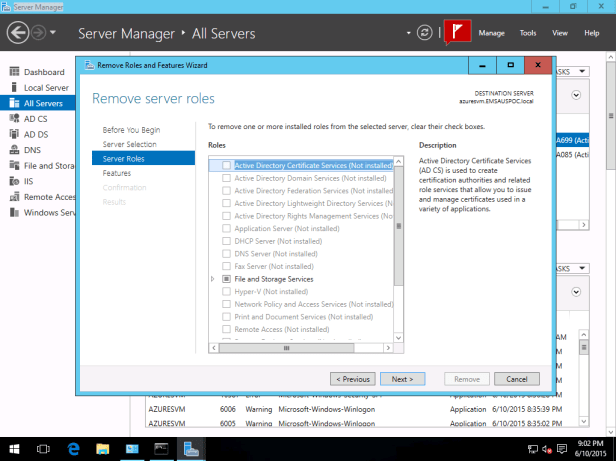Toggle Active Directory Certificate Services checkbox
Viewport: 616px width, 461px height.
click(x=227, y=165)
